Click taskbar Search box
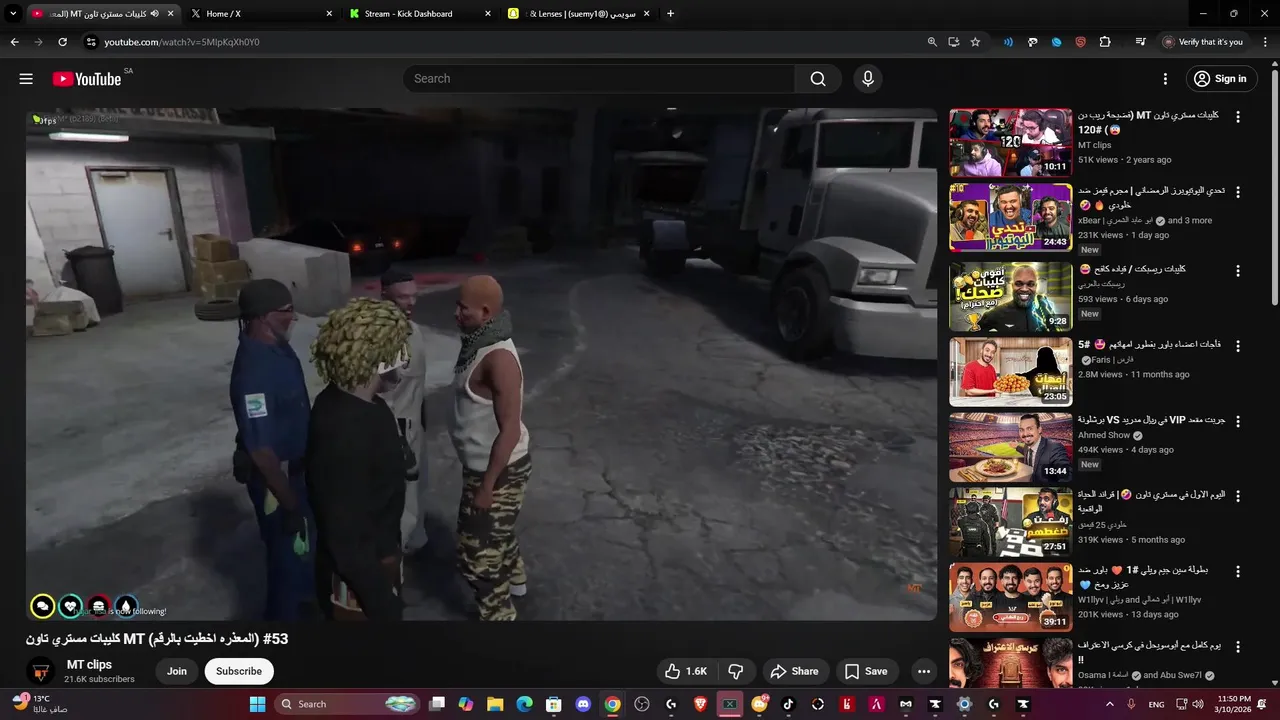The image size is (1280, 720). point(346,704)
